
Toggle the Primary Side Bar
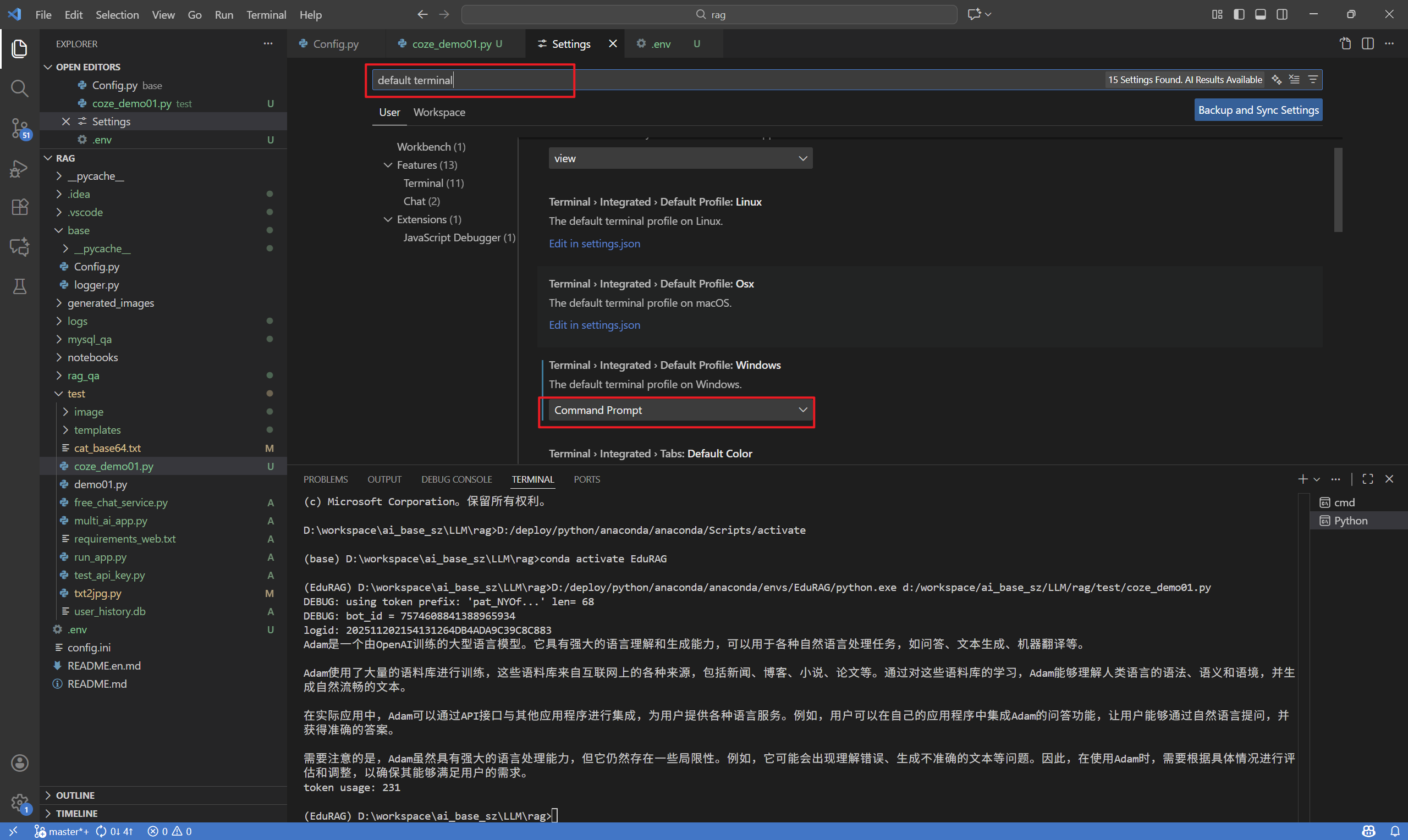pyautogui.click(x=1239, y=14)
